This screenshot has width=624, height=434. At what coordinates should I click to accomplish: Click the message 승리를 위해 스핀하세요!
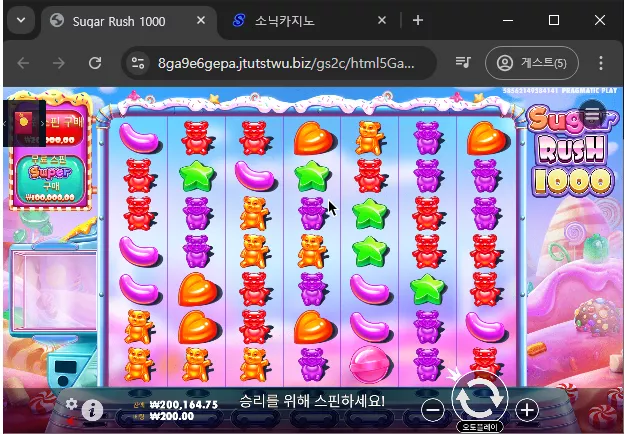pos(312,401)
